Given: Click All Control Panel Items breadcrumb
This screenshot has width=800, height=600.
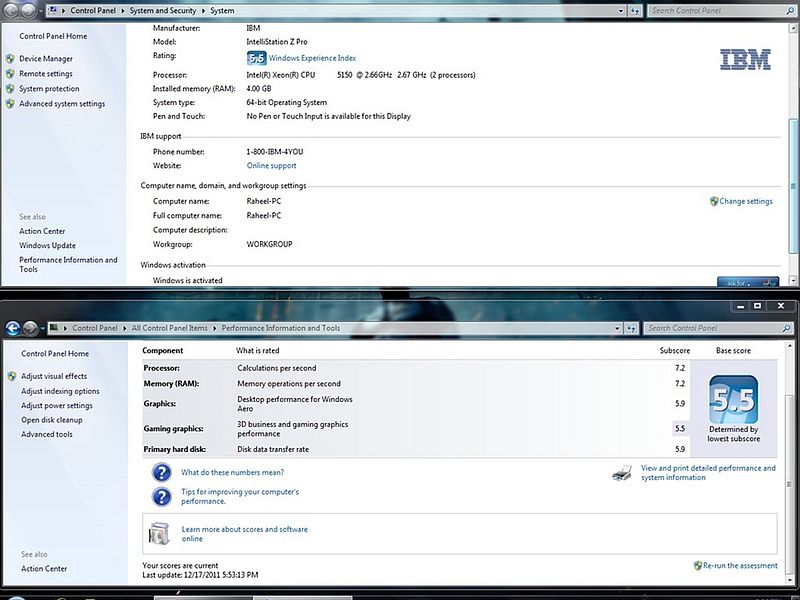Looking at the screenshot, I should pyautogui.click(x=169, y=328).
